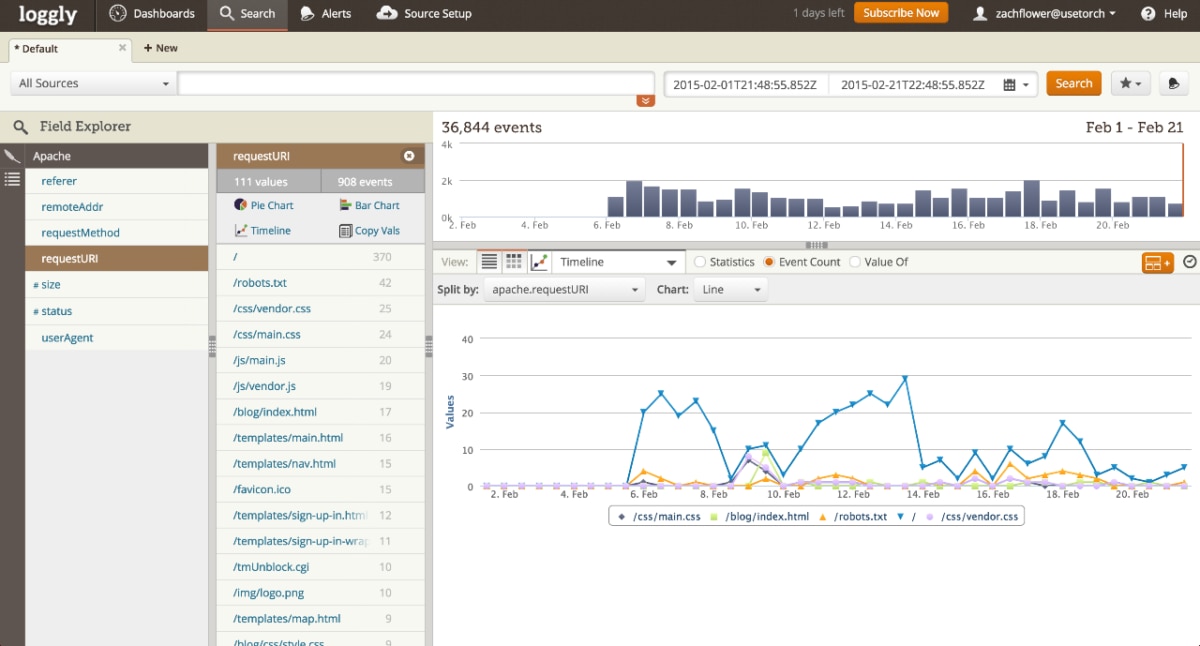Open the Chart type Line dropdown
The height and width of the screenshot is (646, 1200).
[731, 289]
